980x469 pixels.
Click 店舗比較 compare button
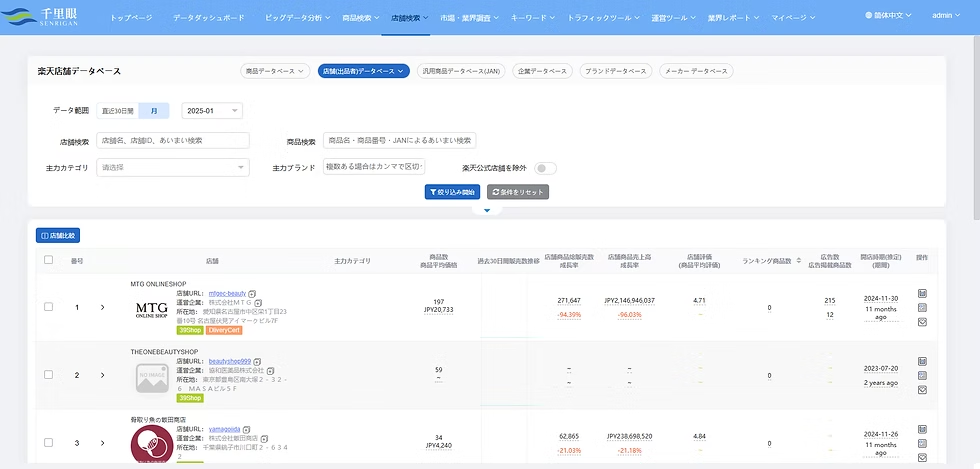click(x=58, y=236)
